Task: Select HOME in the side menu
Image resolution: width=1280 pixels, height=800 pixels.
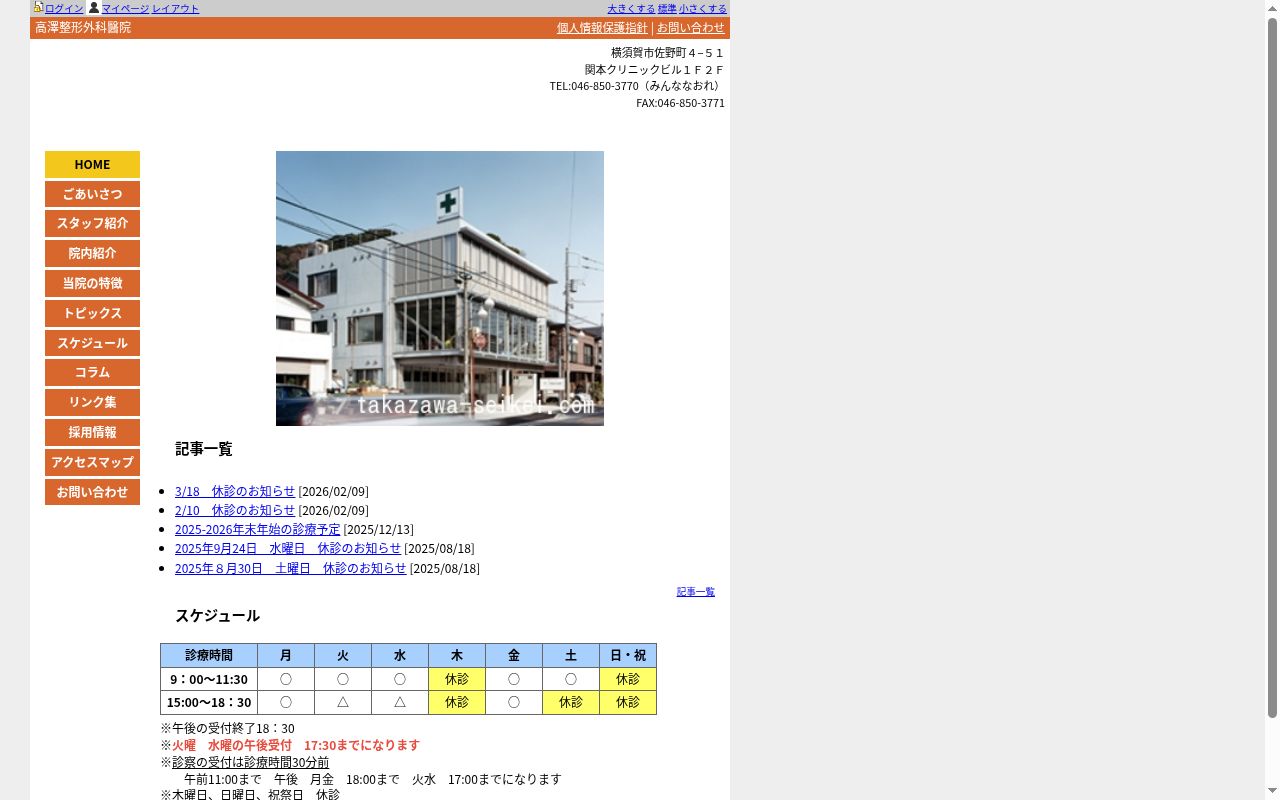Action: (x=92, y=164)
